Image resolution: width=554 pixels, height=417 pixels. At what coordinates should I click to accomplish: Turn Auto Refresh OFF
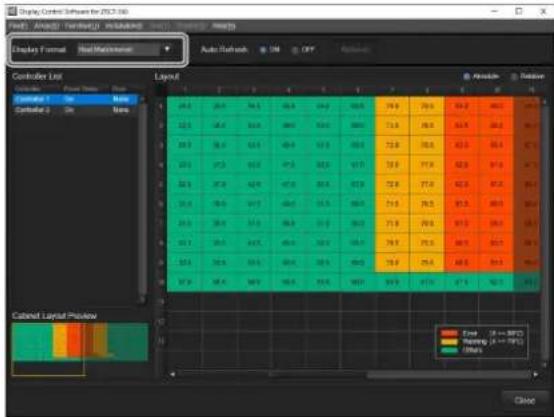point(295,50)
